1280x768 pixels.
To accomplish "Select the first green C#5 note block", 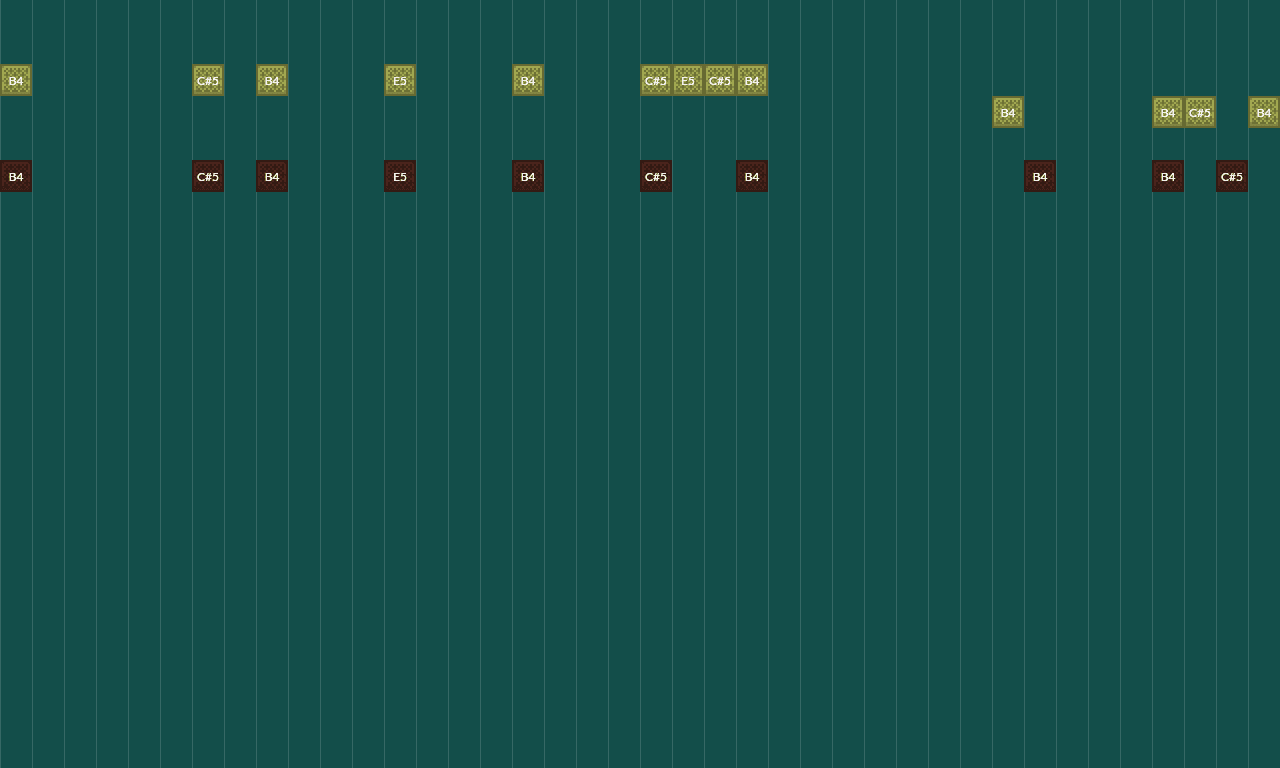I will (x=207, y=80).
